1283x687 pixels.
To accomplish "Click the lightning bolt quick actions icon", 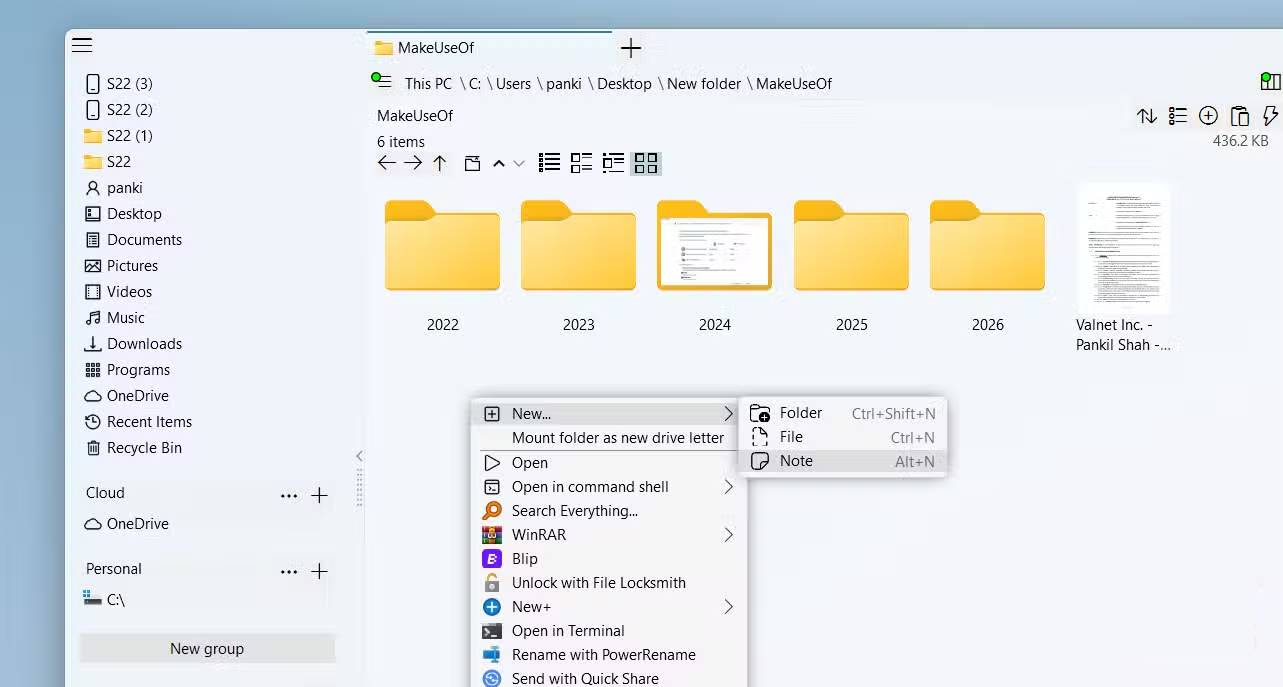I will point(1270,116).
